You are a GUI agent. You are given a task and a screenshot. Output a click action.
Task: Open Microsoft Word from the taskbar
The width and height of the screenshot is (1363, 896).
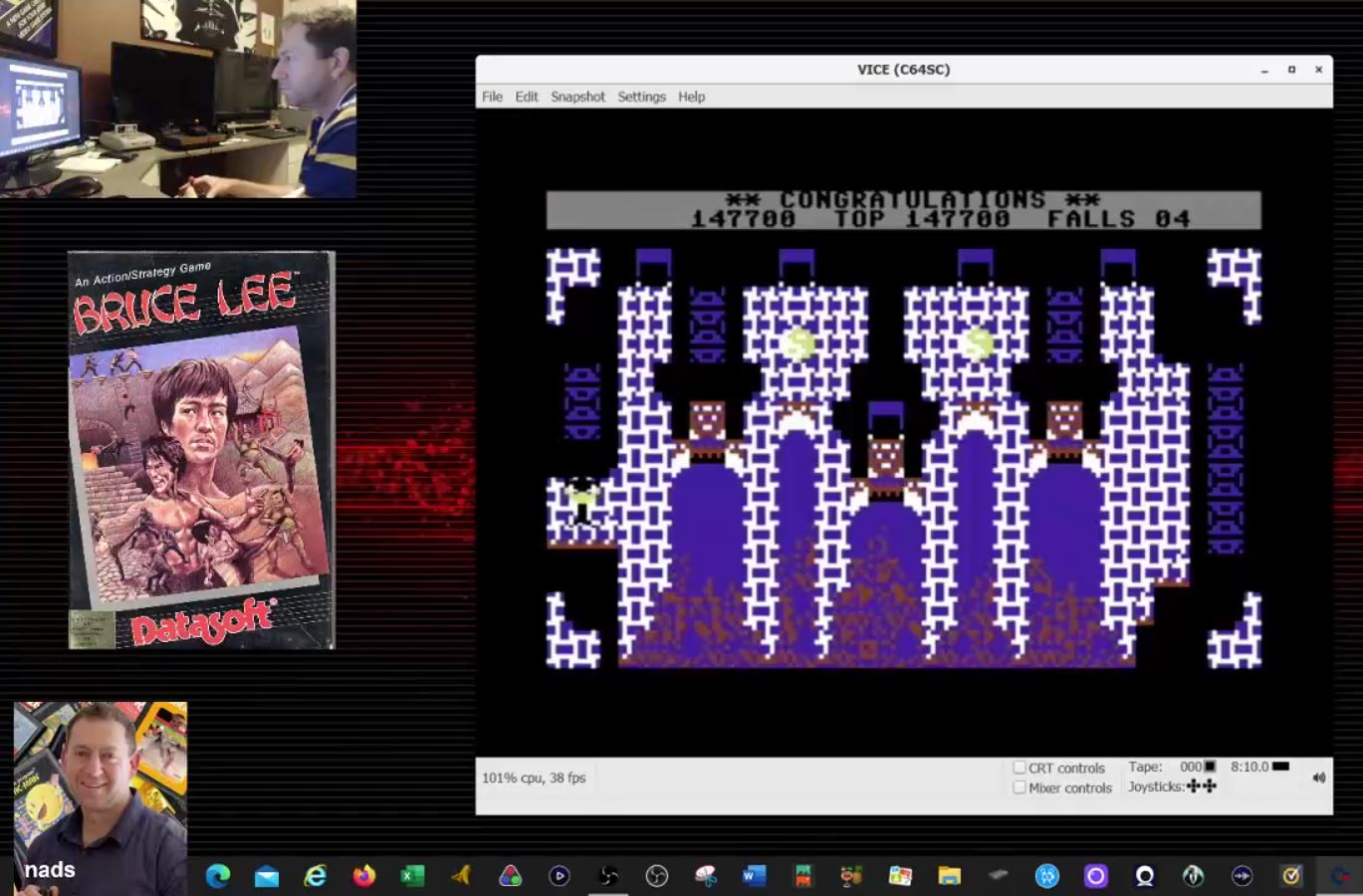pos(754,875)
